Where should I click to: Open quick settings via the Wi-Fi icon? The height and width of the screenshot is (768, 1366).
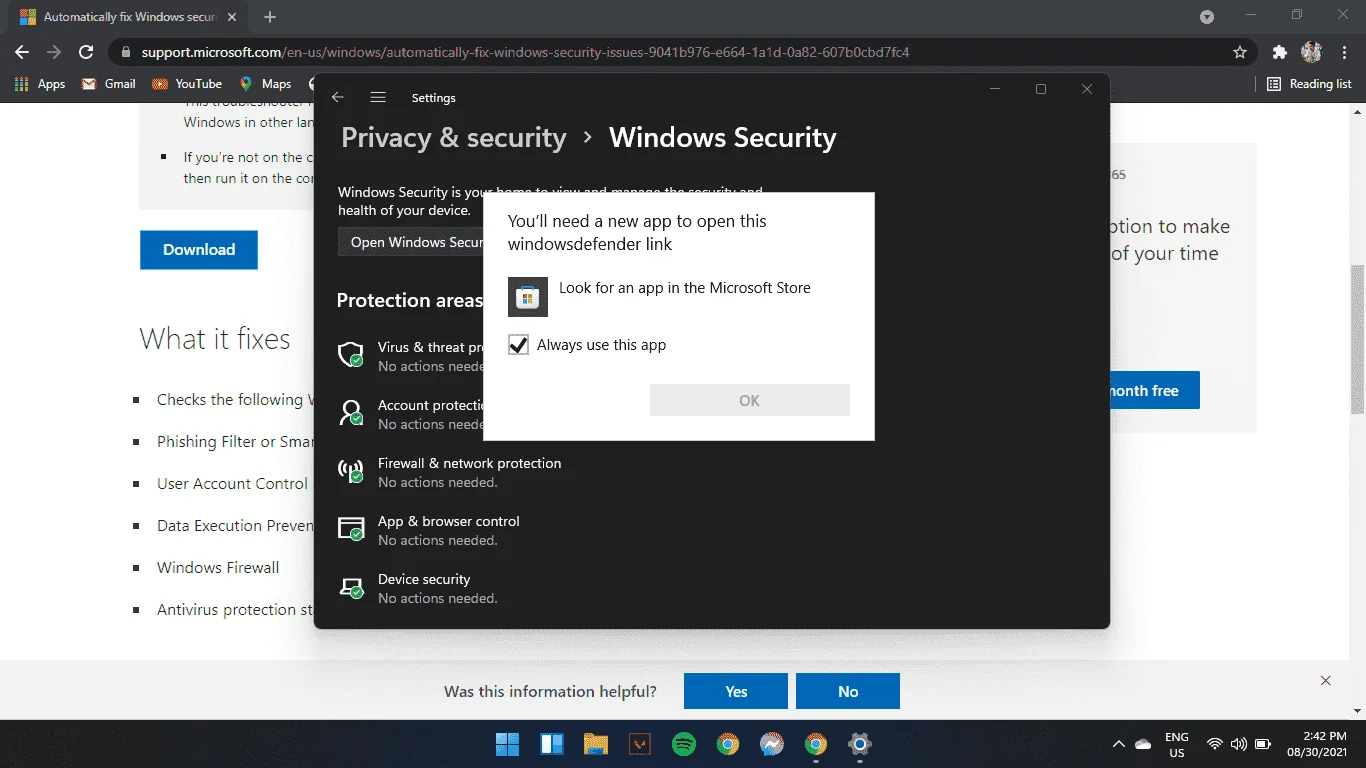point(1215,744)
